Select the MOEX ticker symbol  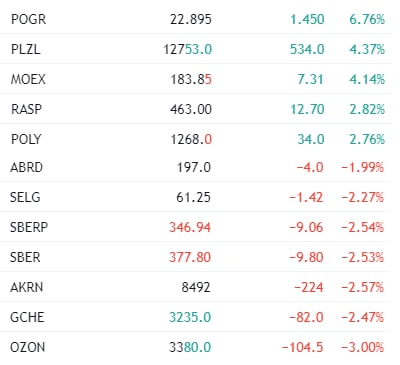(x=28, y=79)
